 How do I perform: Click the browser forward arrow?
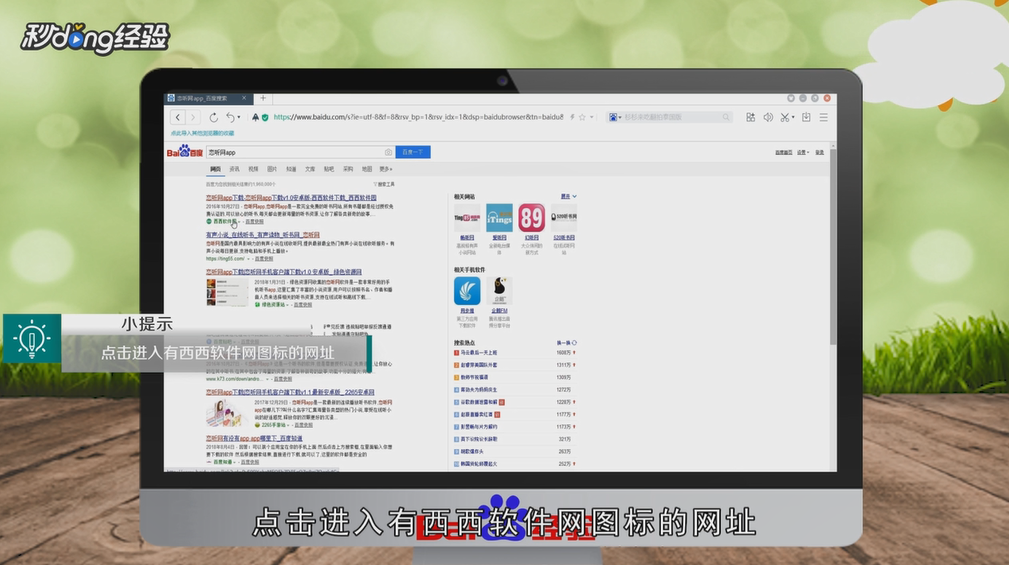(192, 117)
